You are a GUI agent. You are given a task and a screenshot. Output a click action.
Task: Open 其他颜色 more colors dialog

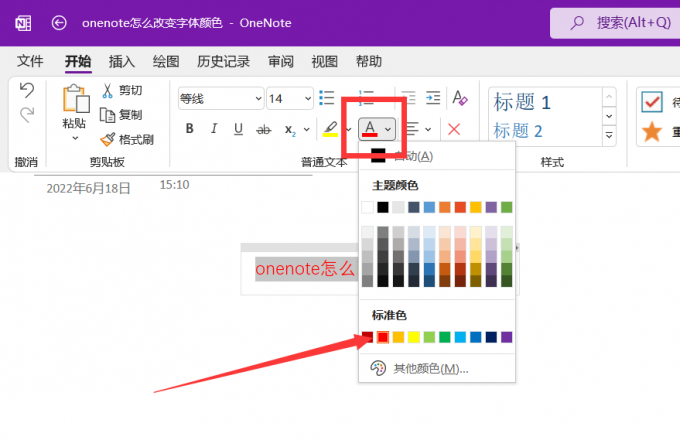pyautogui.click(x=437, y=369)
